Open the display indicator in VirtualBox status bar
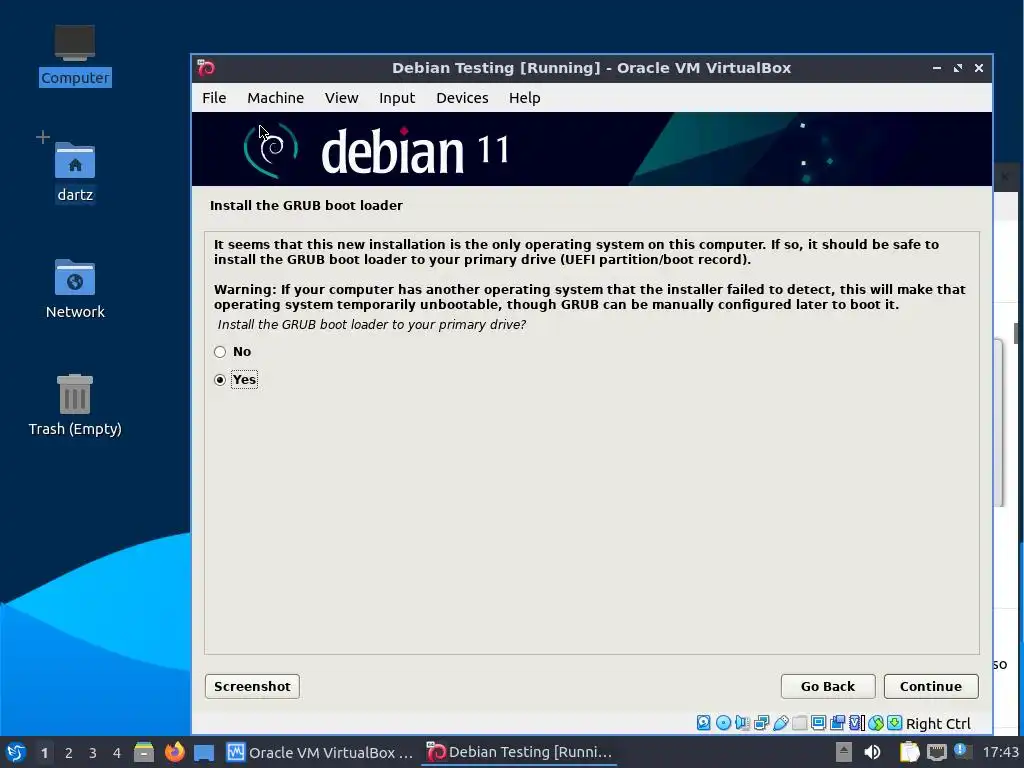 (x=818, y=723)
